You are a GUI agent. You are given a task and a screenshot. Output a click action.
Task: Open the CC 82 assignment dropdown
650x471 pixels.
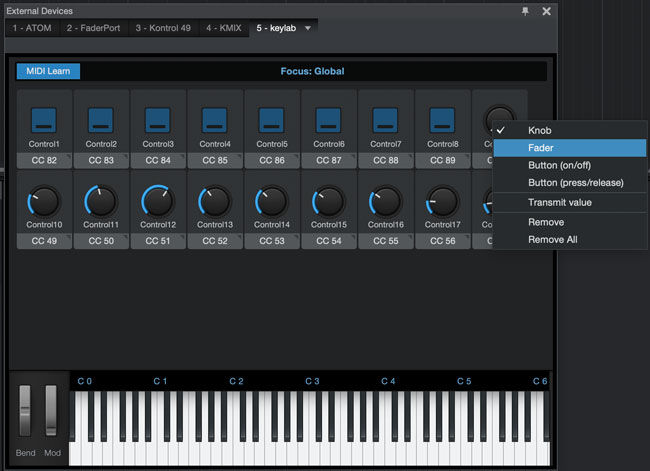[x=44, y=160]
